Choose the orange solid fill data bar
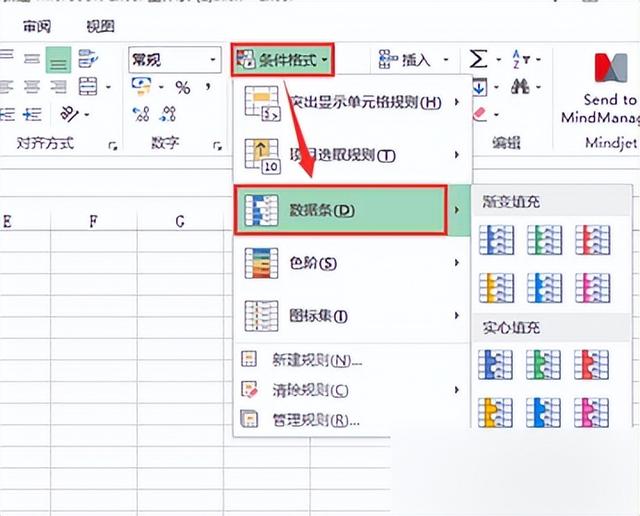 pyautogui.click(x=496, y=413)
